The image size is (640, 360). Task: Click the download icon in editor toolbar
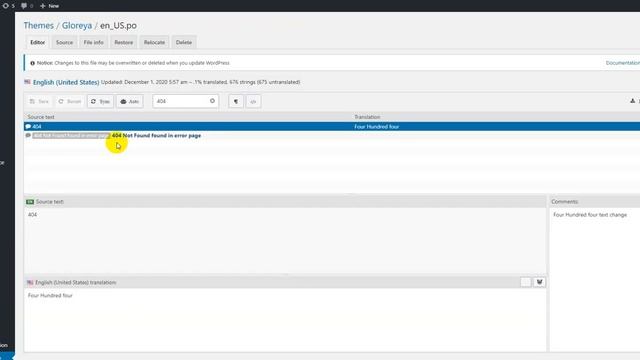[x=633, y=101]
